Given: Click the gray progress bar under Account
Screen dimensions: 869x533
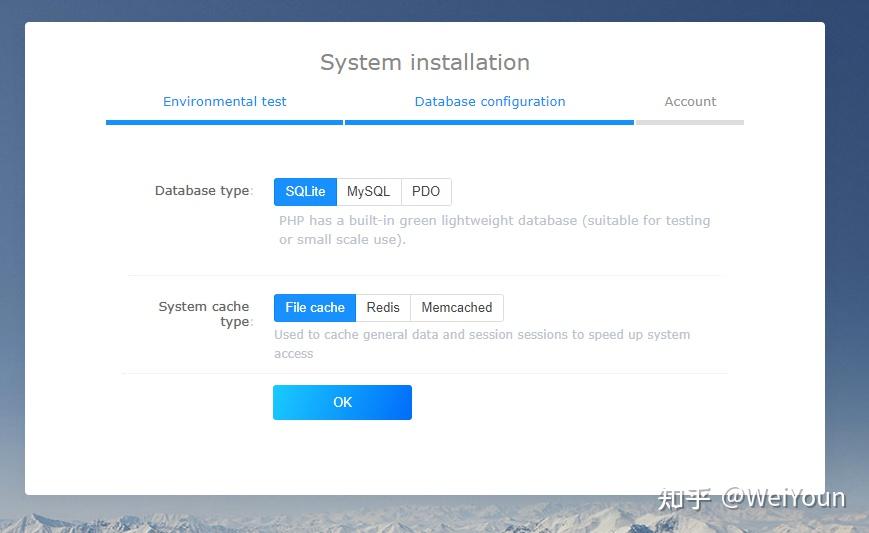Looking at the screenshot, I should pyautogui.click(x=690, y=122).
